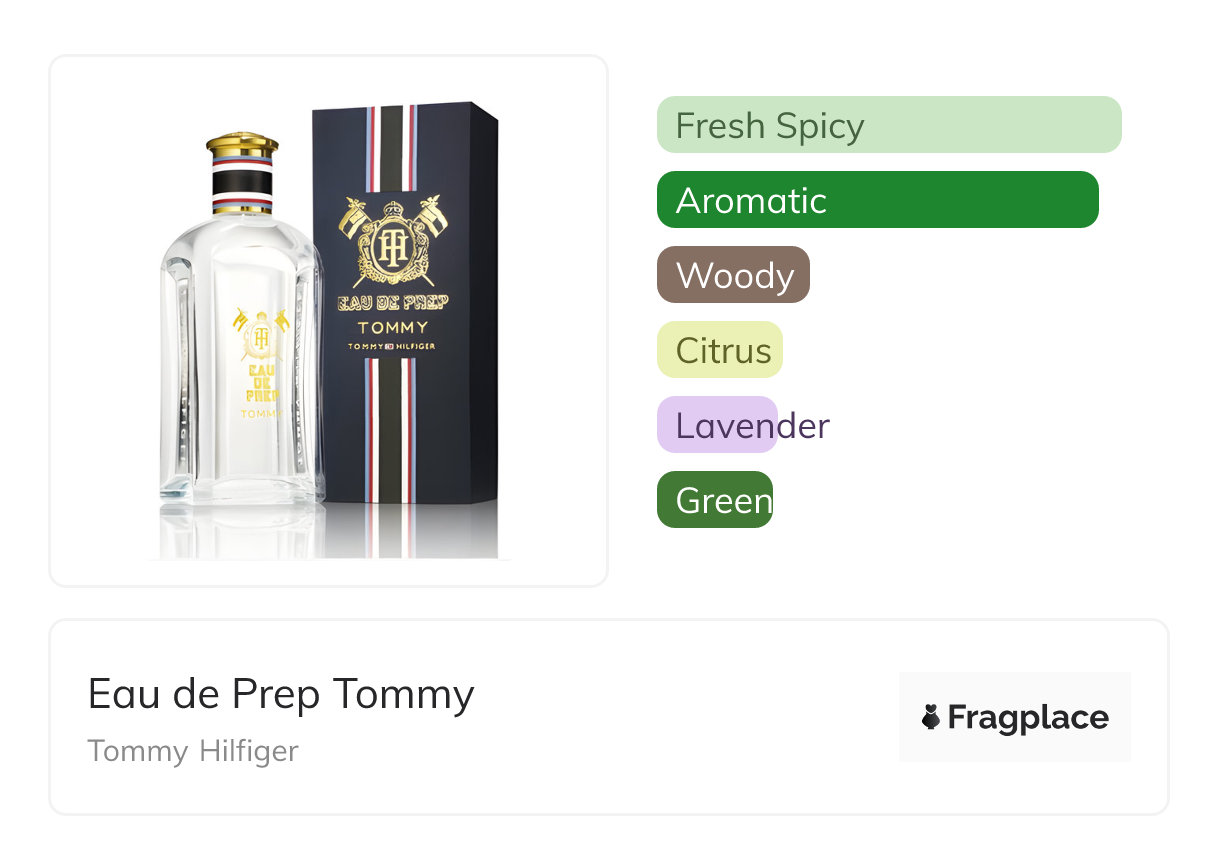Click the striped band on the bottle neck

click(242, 183)
